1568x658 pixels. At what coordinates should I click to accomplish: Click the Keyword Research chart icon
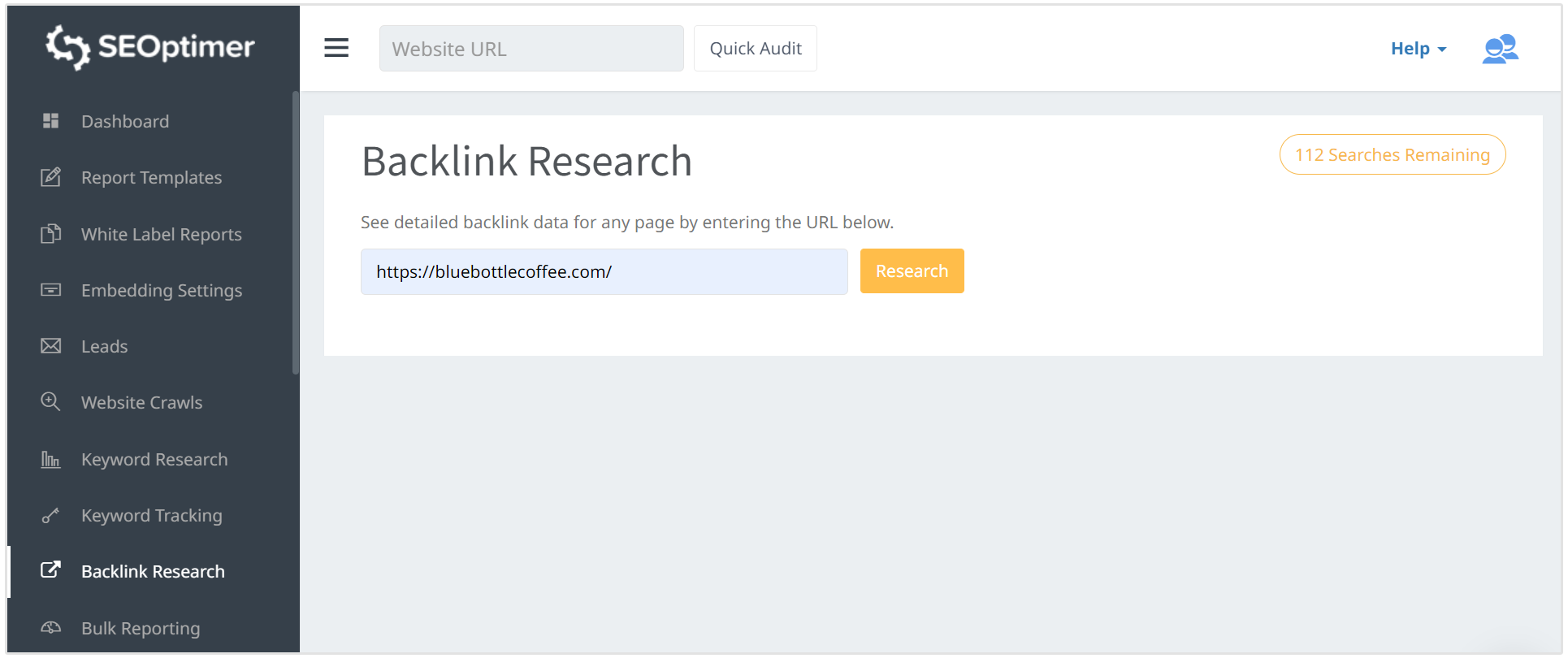50,459
